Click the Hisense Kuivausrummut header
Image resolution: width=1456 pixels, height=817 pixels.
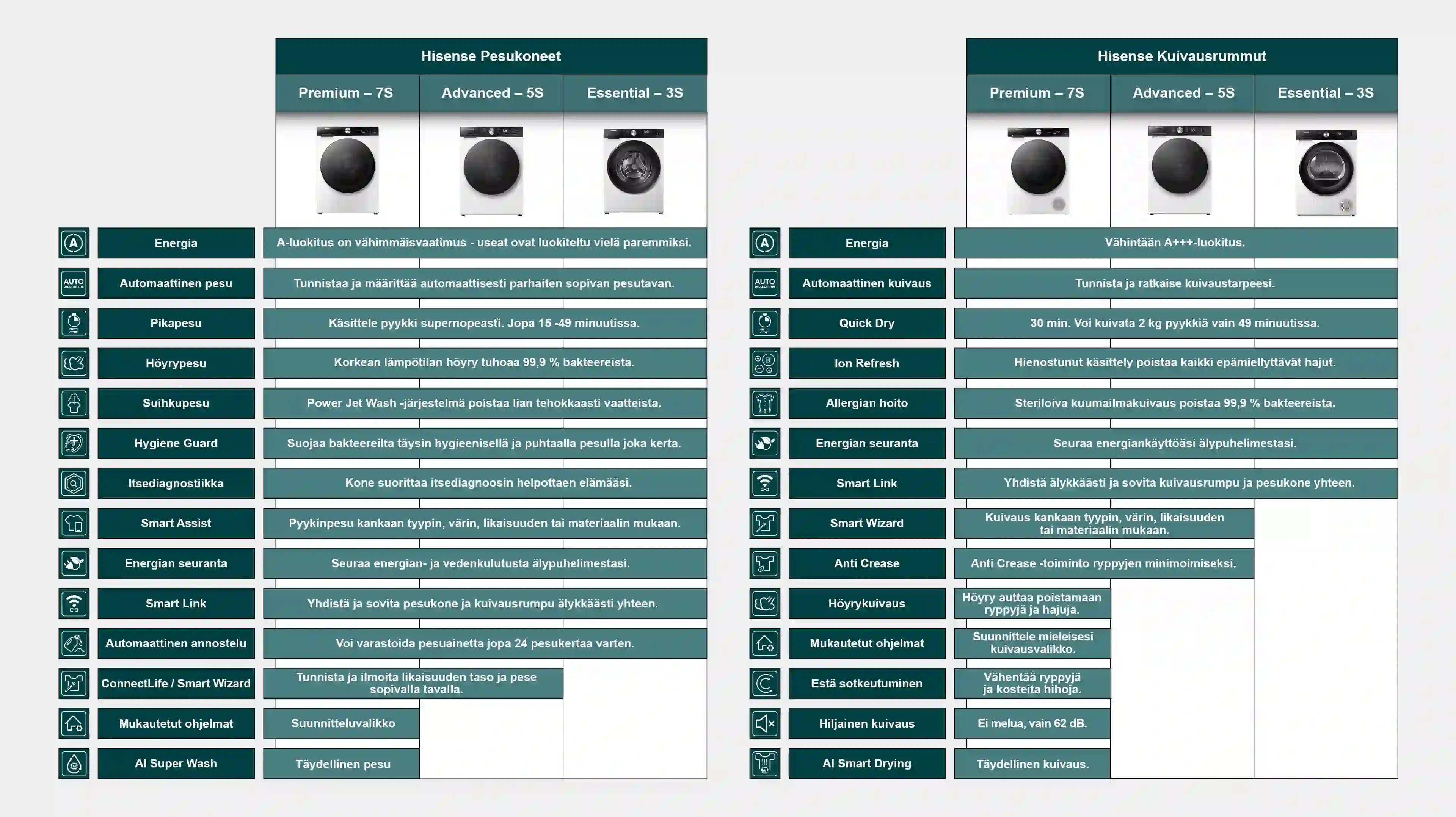click(1182, 56)
